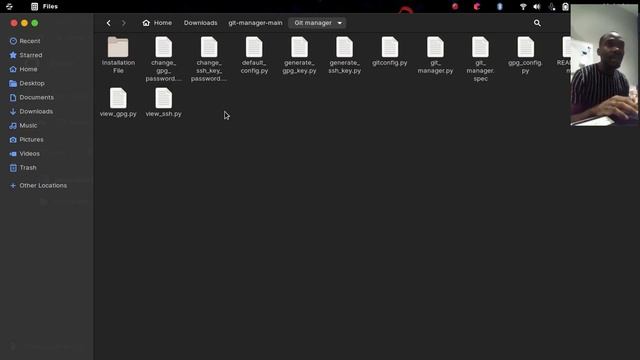Viewport: 640px width, 360px height.
Task: Open the Activities icon in top bar
Action: point(9,7)
